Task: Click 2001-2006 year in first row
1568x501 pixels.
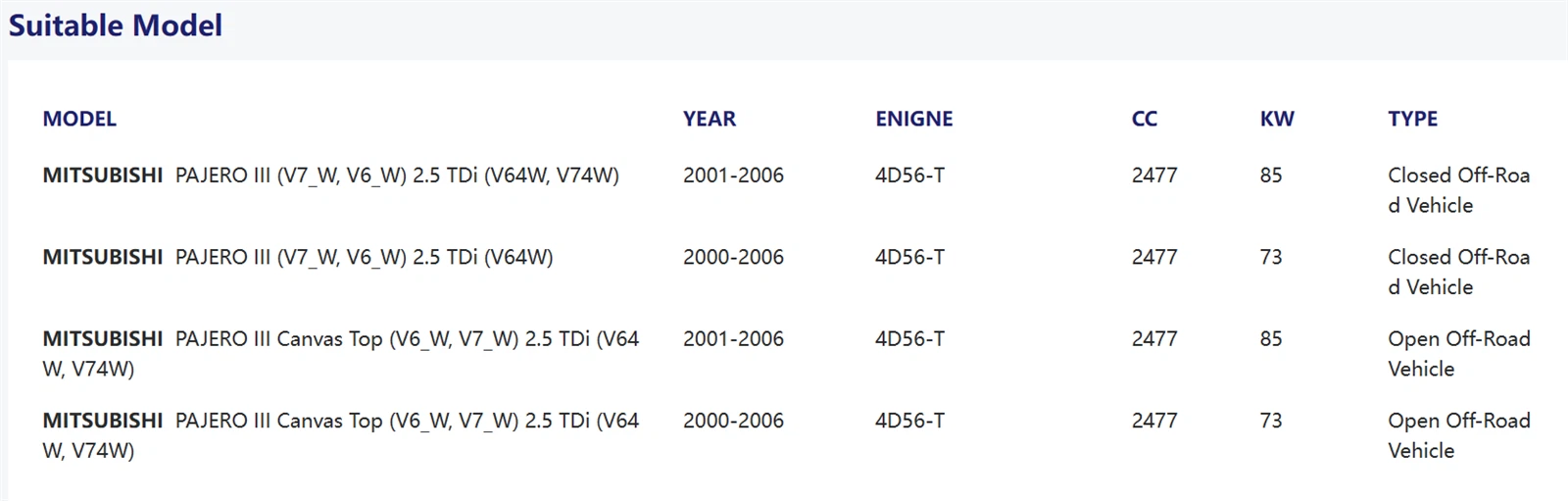Action: (x=733, y=175)
